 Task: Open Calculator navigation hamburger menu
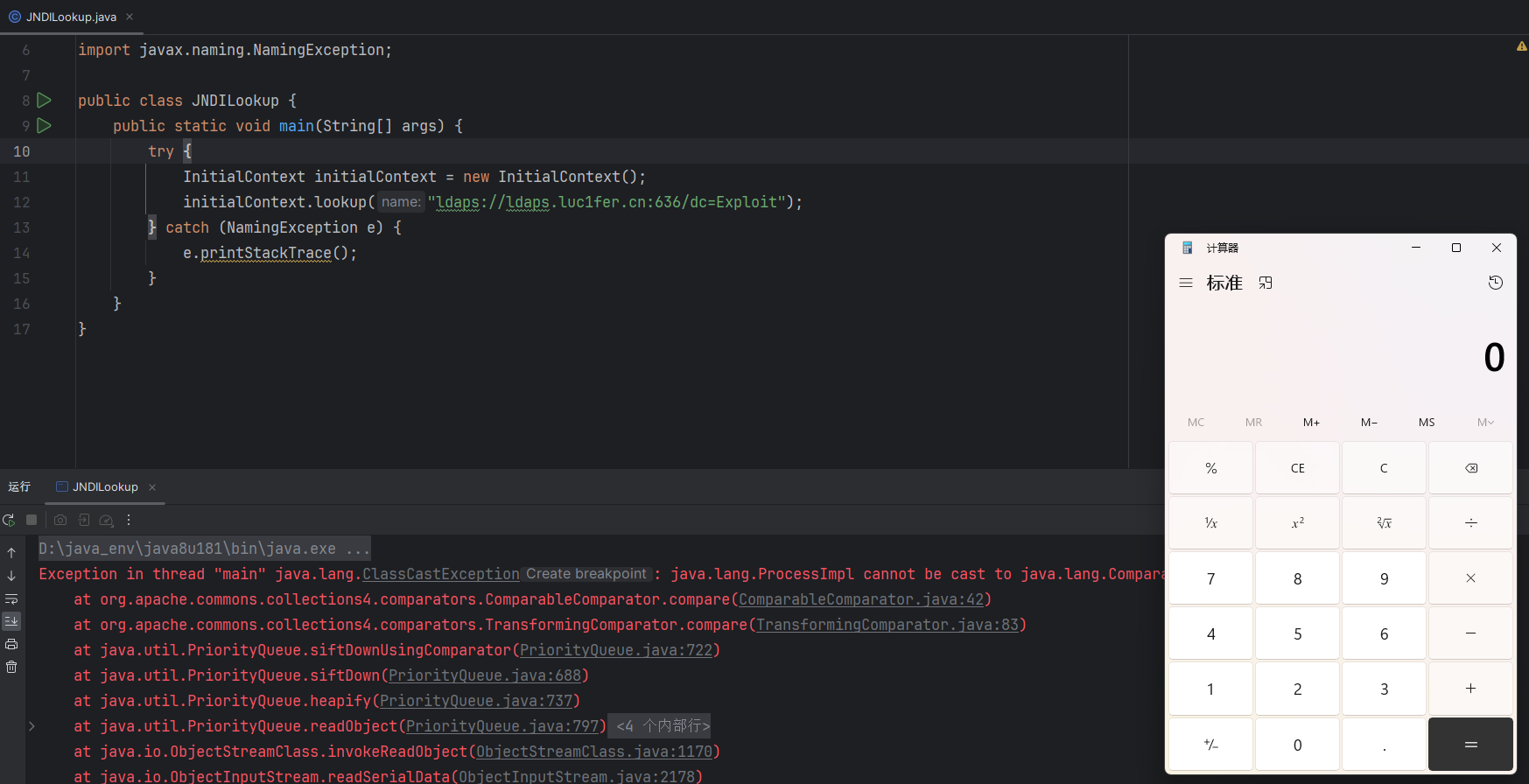pyautogui.click(x=1186, y=283)
